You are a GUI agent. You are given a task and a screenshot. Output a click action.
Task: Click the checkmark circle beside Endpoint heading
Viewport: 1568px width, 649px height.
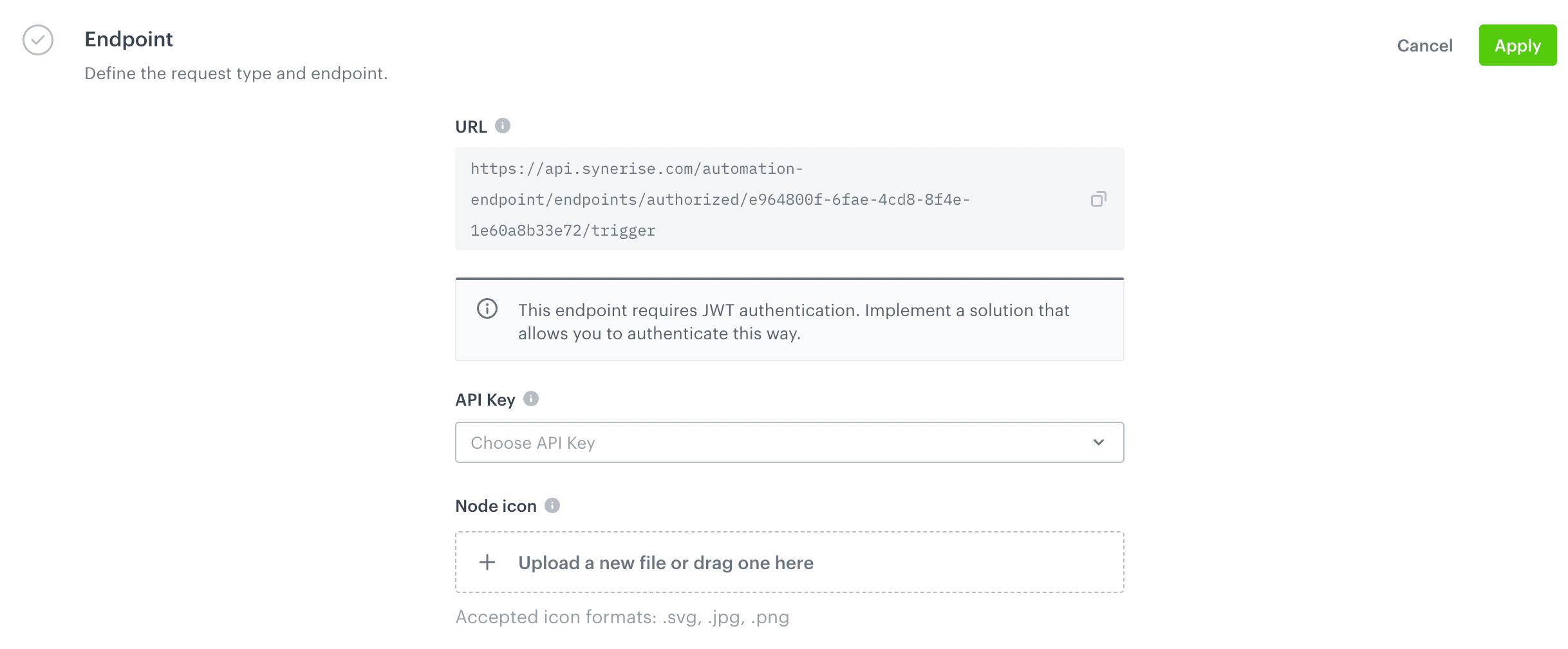pyautogui.click(x=37, y=40)
